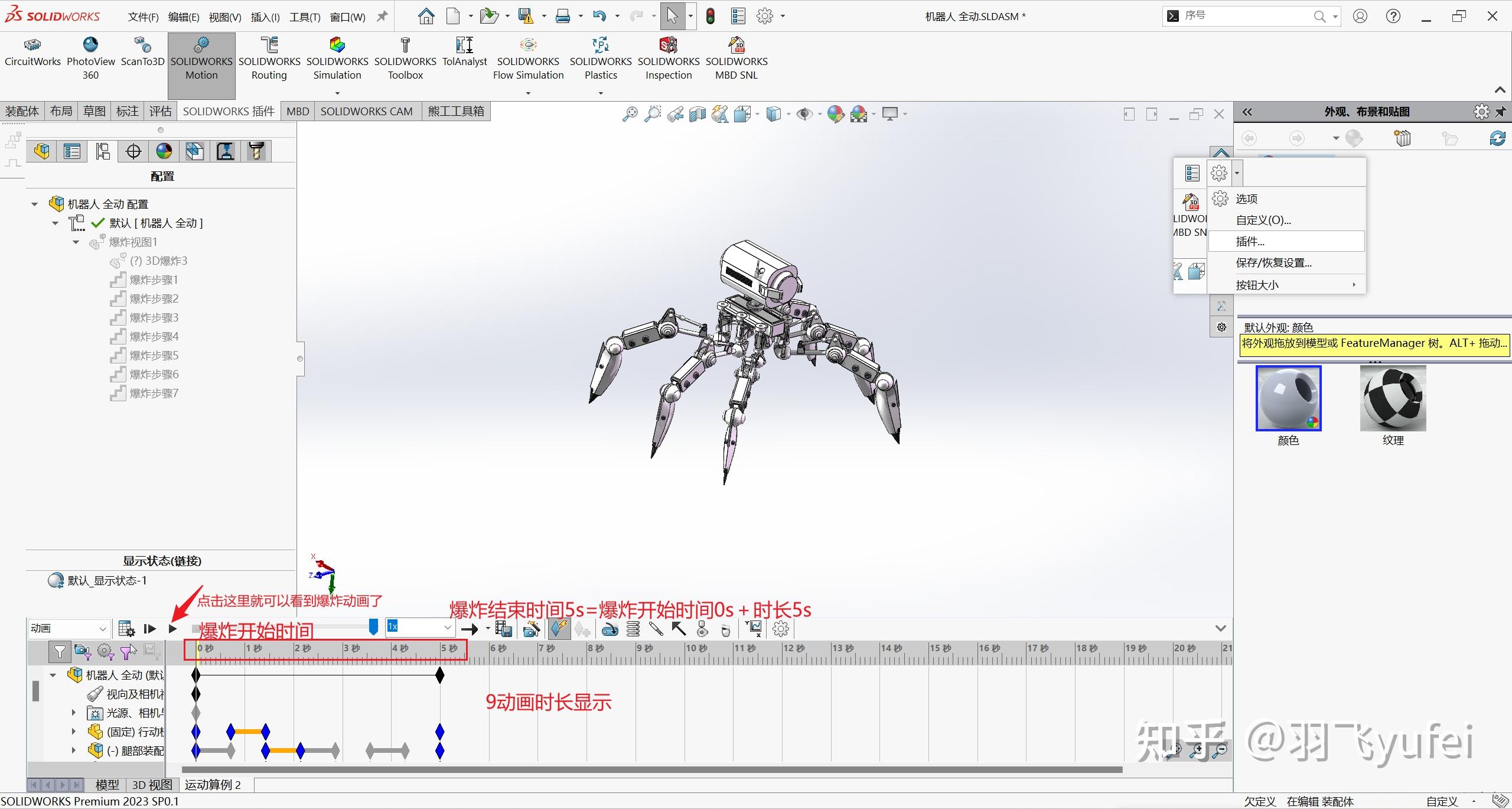Add a rotary Motor to the study
The height and width of the screenshot is (809, 1512).
click(x=610, y=629)
